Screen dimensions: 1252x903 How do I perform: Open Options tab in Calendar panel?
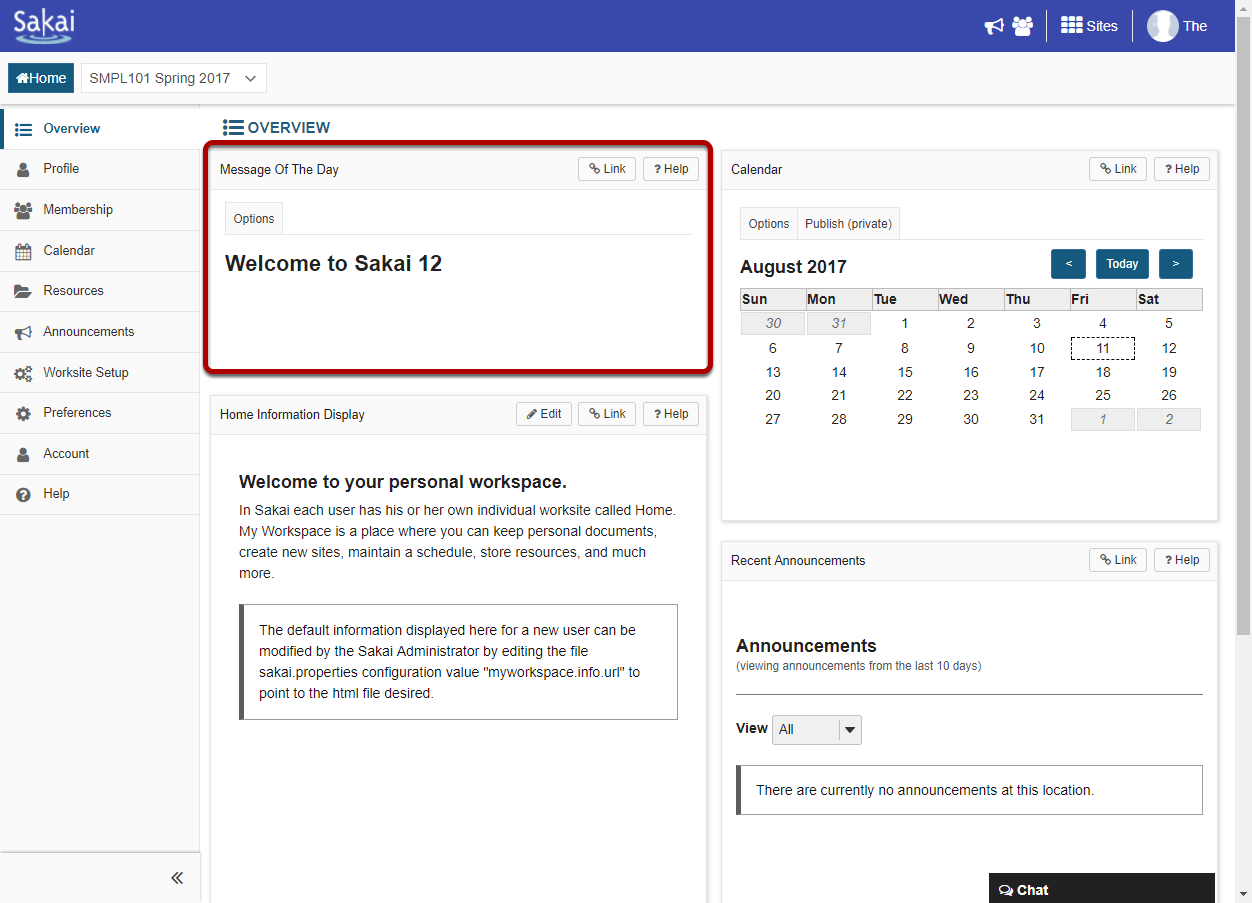click(x=769, y=224)
